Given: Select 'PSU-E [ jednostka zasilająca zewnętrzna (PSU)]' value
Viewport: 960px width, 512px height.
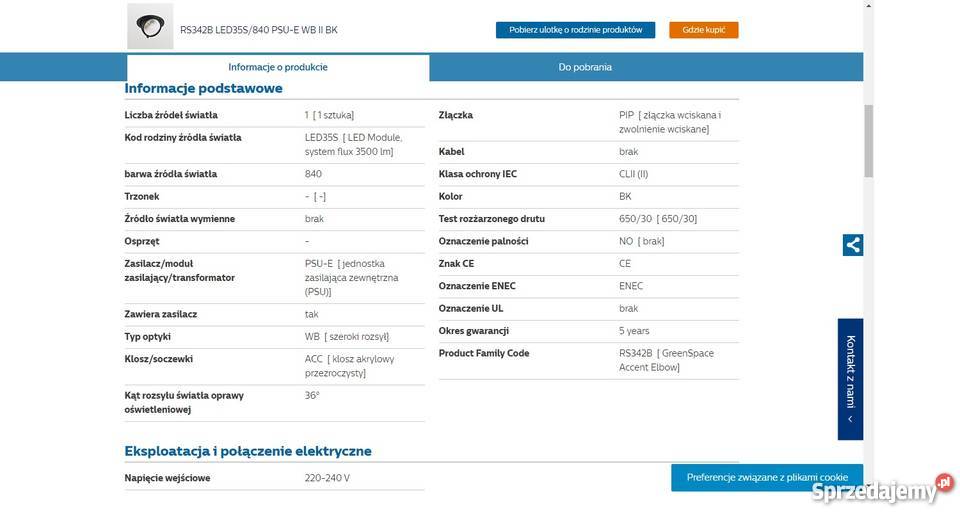Looking at the screenshot, I should (351, 278).
